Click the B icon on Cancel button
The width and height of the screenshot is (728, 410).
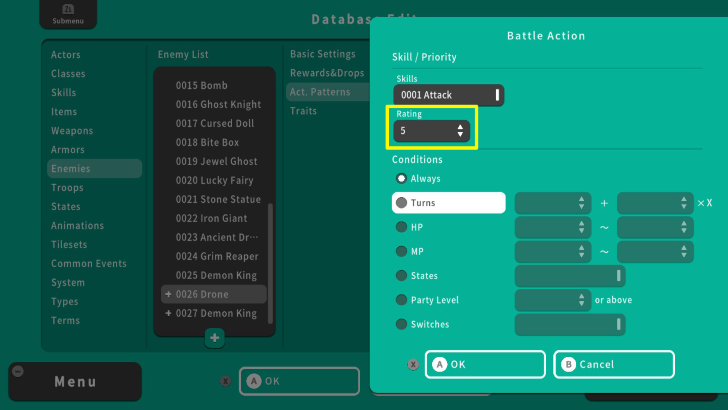tap(568, 364)
